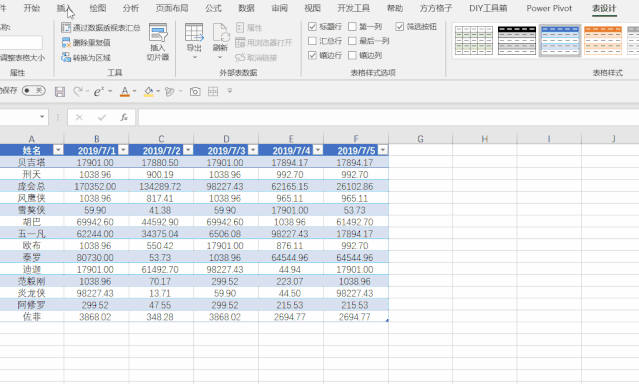639x384 pixels.
Task: Switch to the 插入 (Insert) tab
Action: [x=64, y=8]
